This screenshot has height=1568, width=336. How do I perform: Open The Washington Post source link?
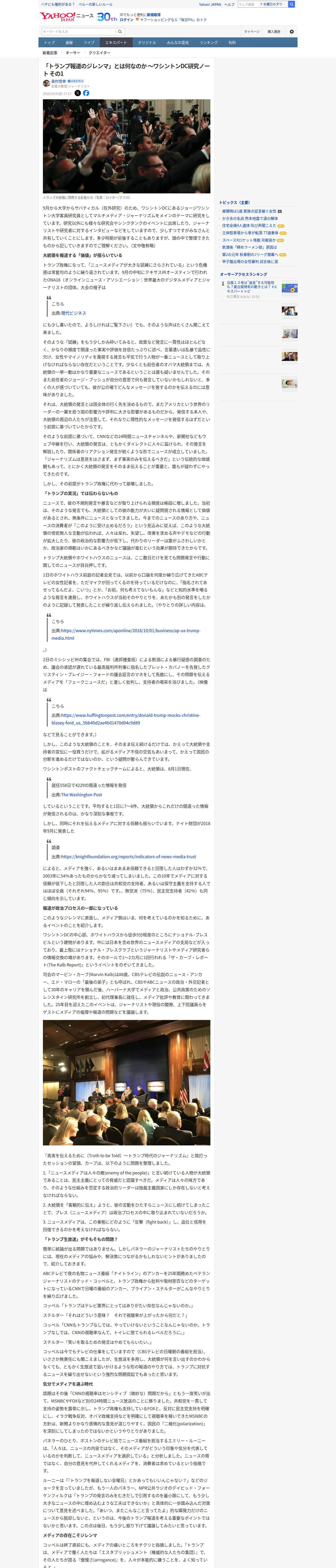[81, 794]
